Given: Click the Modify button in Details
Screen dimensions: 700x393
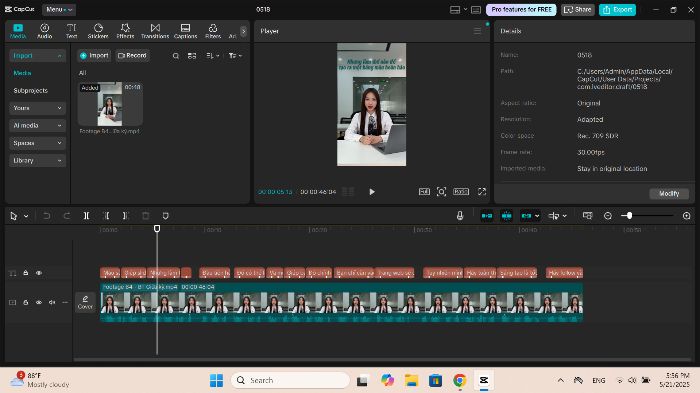Looking at the screenshot, I should [669, 193].
